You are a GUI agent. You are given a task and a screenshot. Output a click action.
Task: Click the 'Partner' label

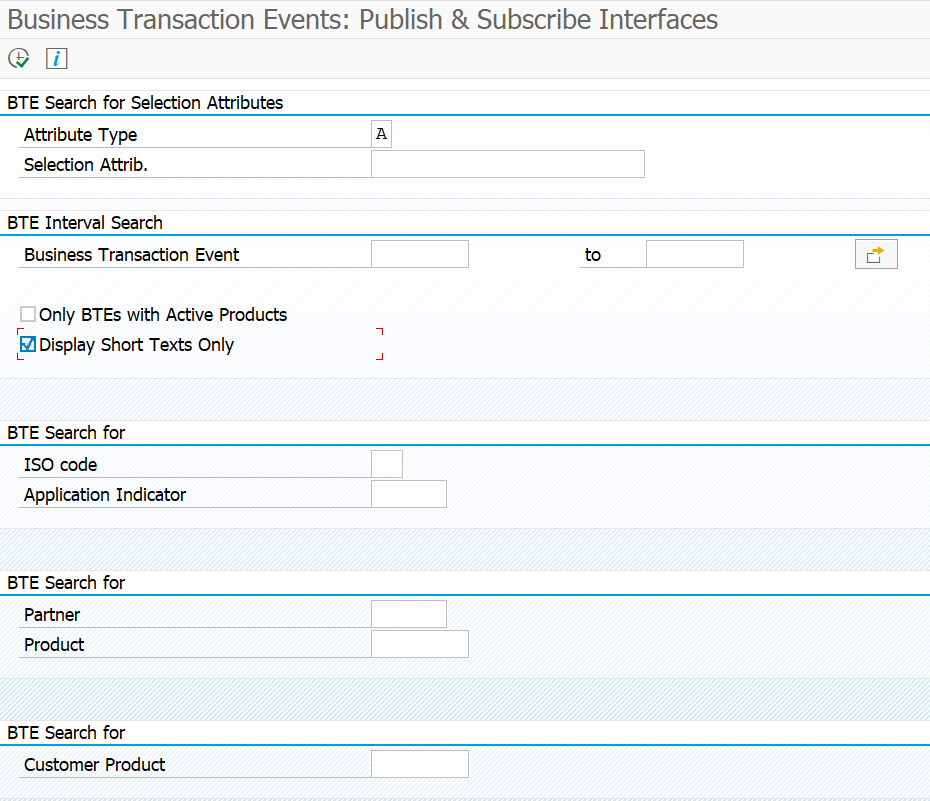(52, 615)
